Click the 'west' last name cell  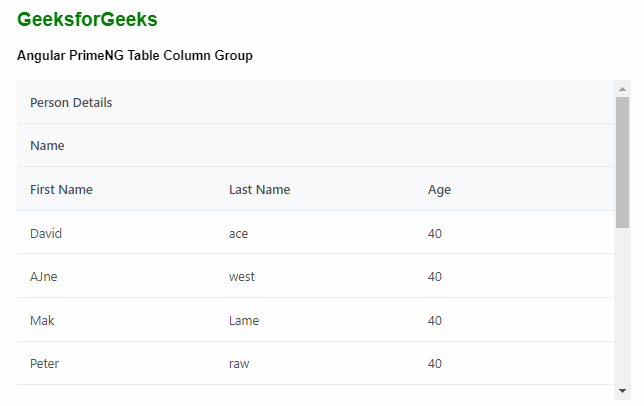click(242, 277)
